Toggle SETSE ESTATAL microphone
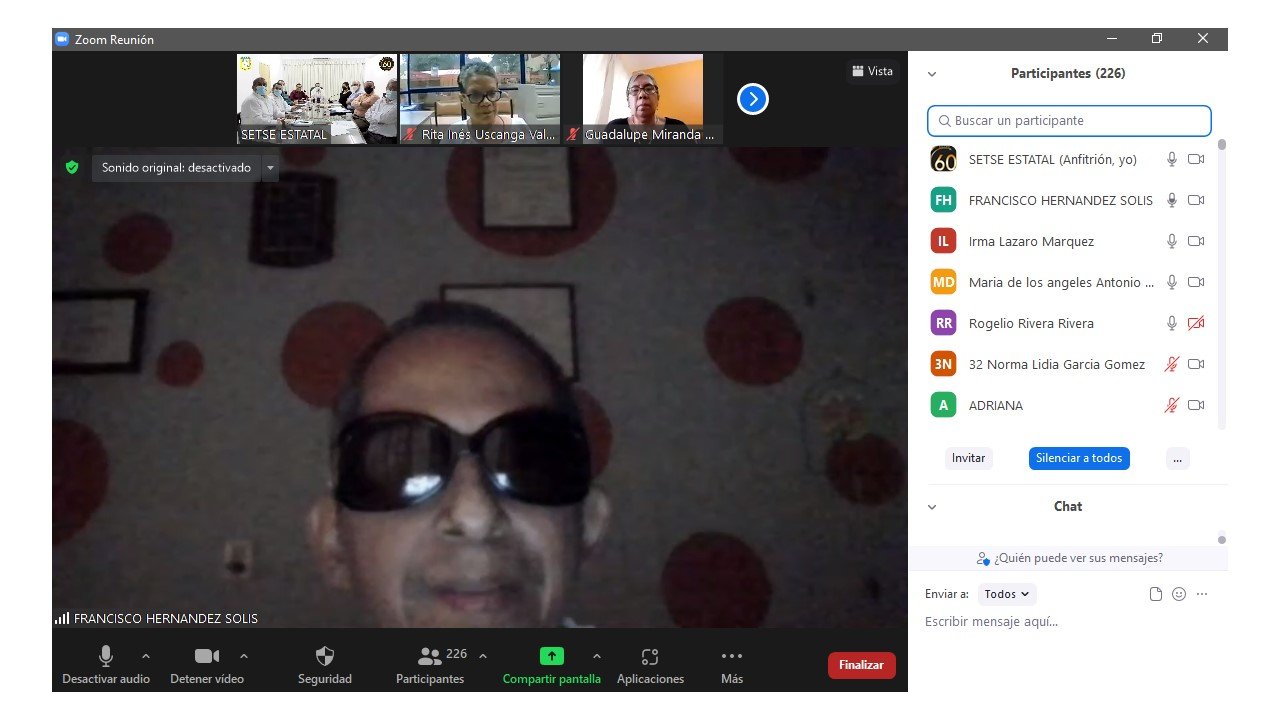Screen dimensions: 1280x720 (x=1172, y=159)
